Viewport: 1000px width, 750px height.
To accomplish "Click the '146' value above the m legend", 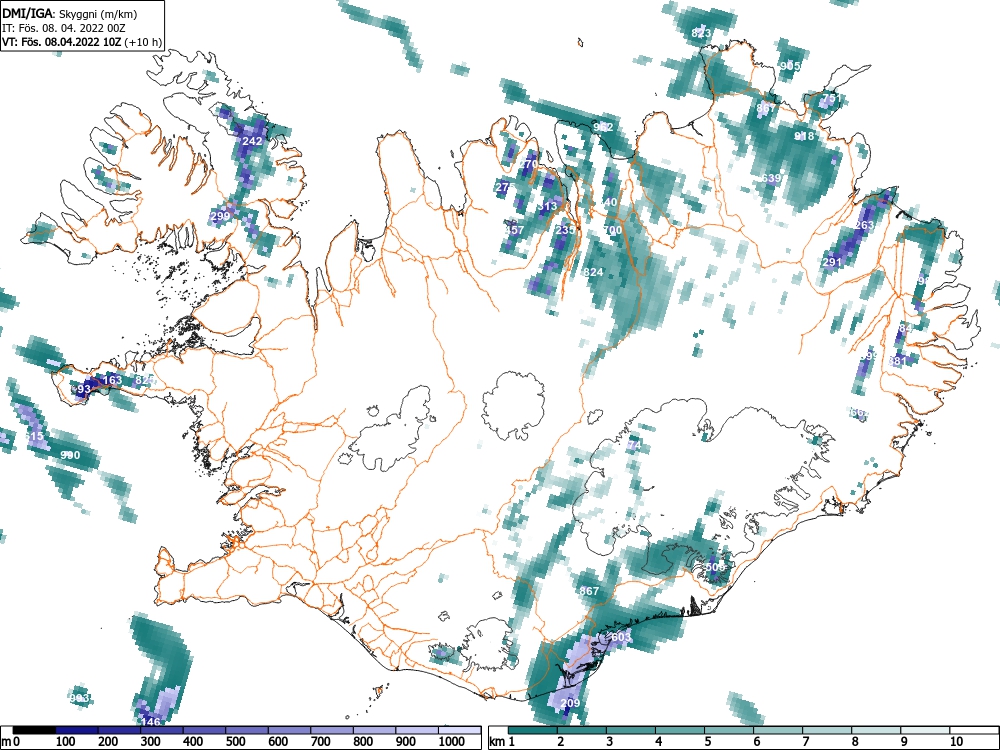I will [x=151, y=722].
